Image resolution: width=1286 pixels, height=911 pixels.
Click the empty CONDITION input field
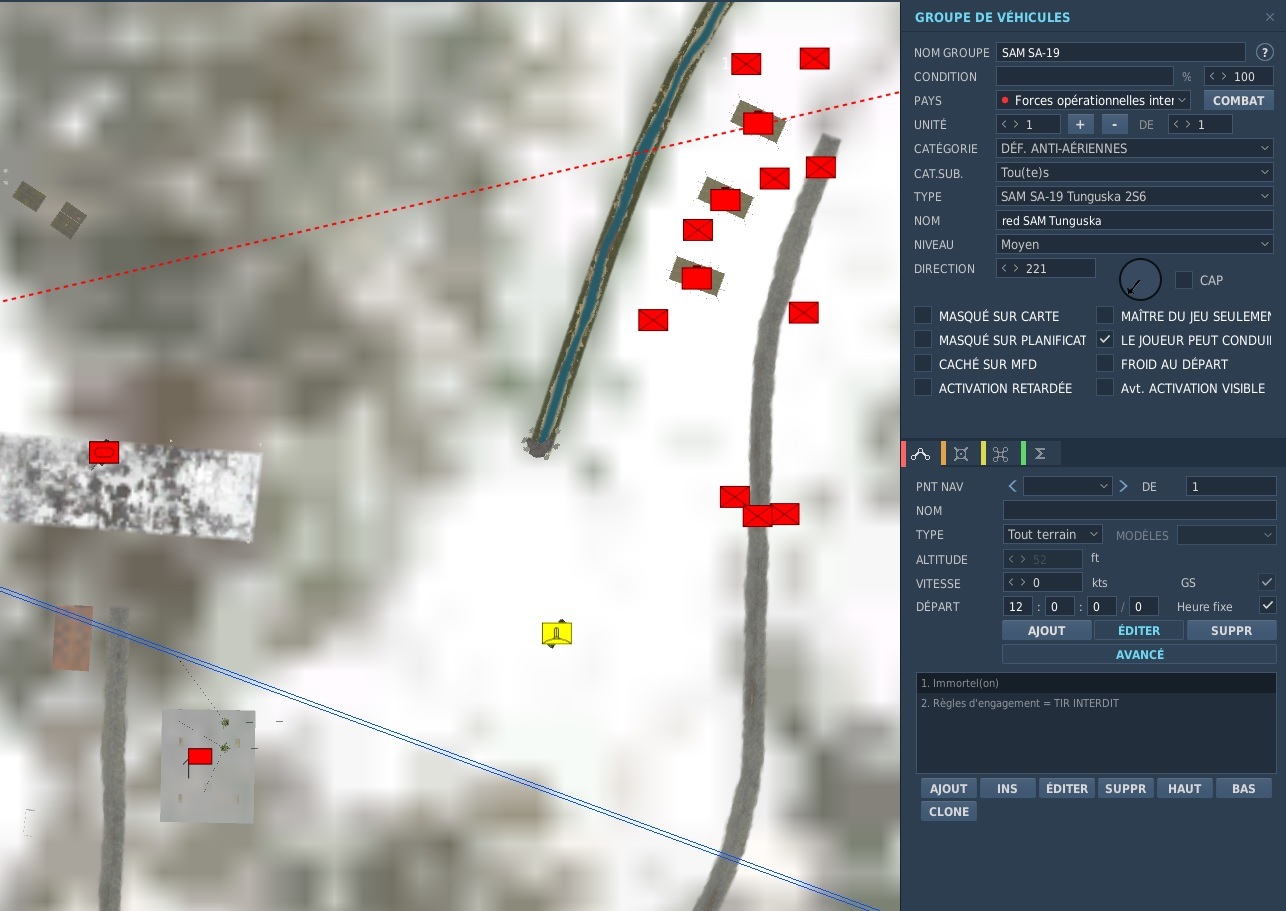pyautogui.click(x=1084, y=76)
